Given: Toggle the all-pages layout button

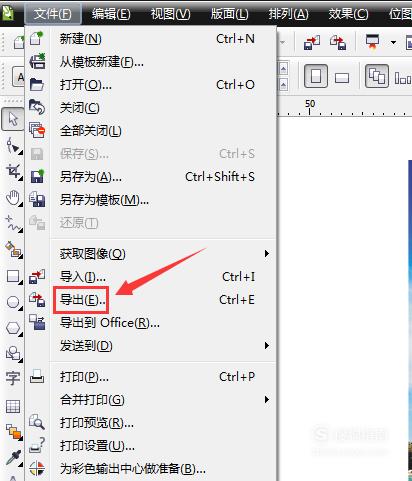Looking at the screenshot, I should (377, 76).
